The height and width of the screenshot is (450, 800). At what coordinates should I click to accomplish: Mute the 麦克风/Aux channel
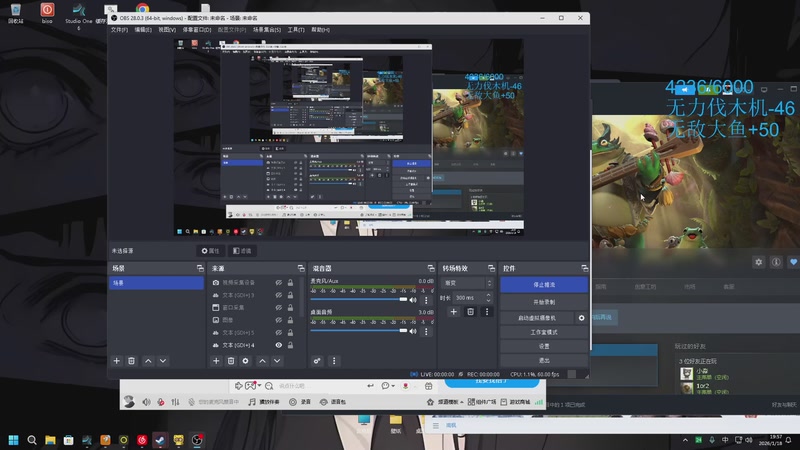coord(413,300)
